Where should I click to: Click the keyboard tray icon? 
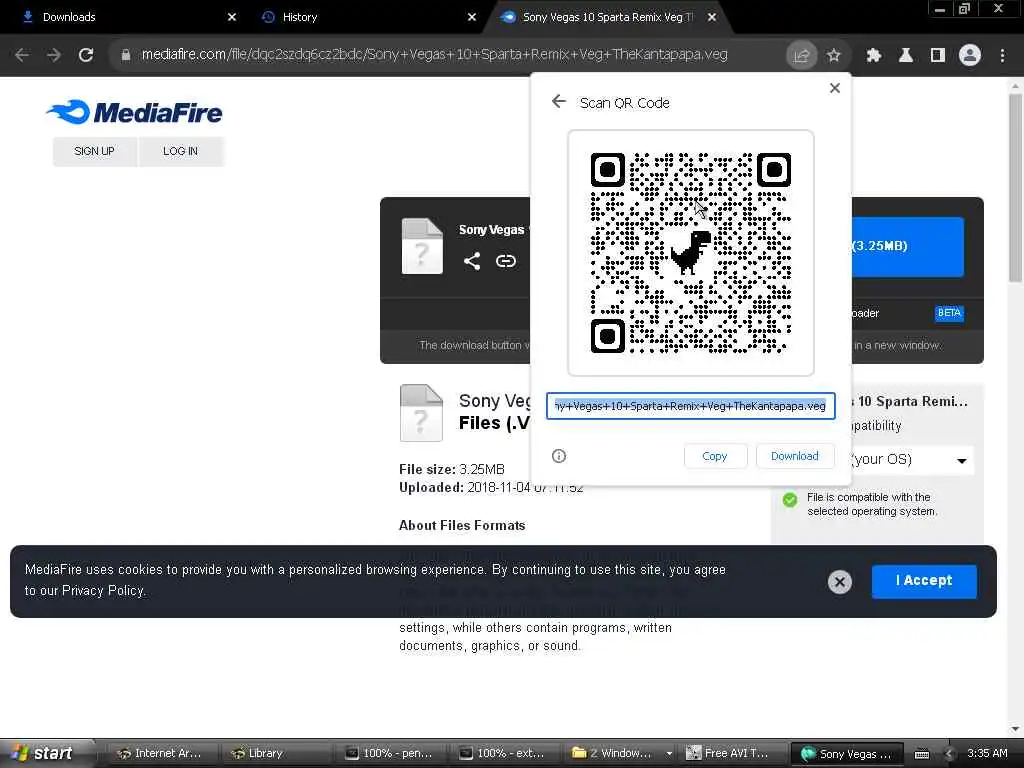[x=921, y=754]
